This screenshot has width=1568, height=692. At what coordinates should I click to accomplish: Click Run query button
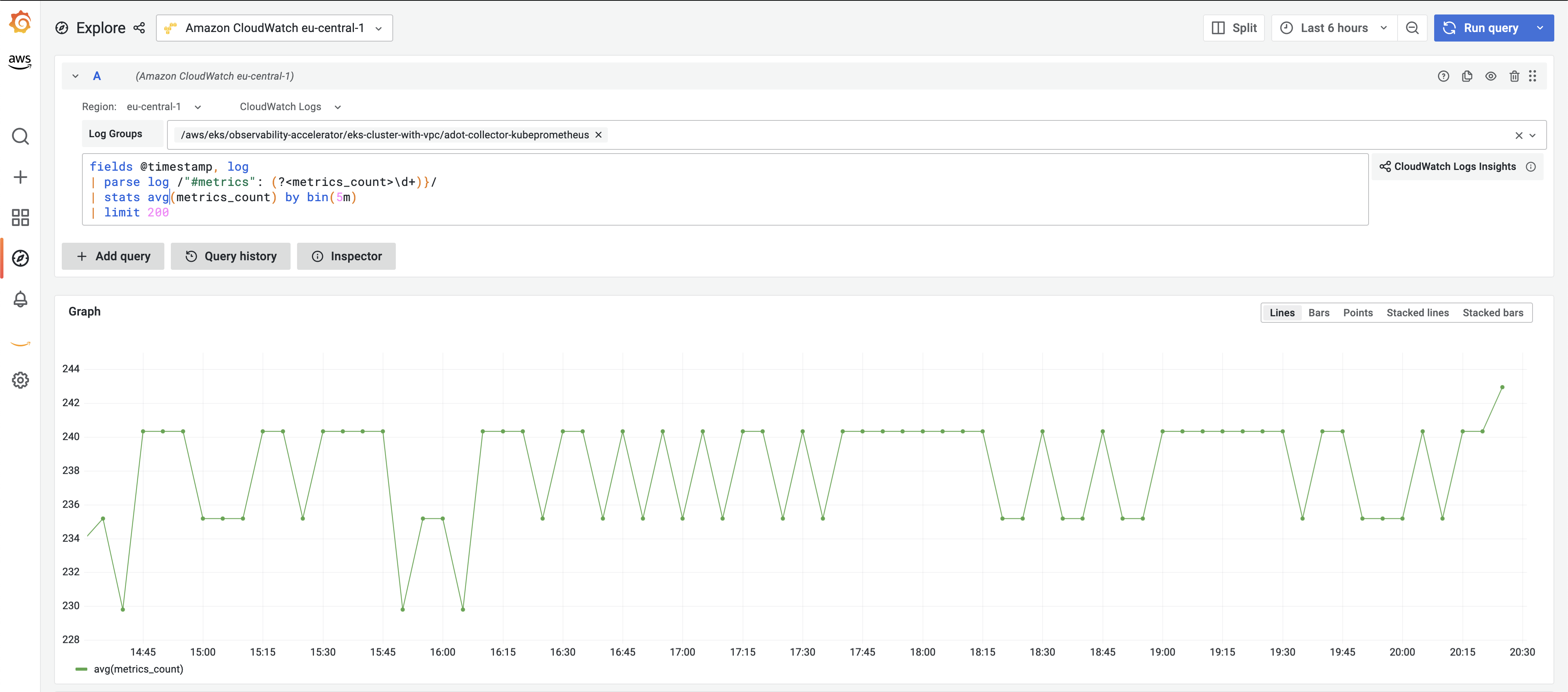1481,28
